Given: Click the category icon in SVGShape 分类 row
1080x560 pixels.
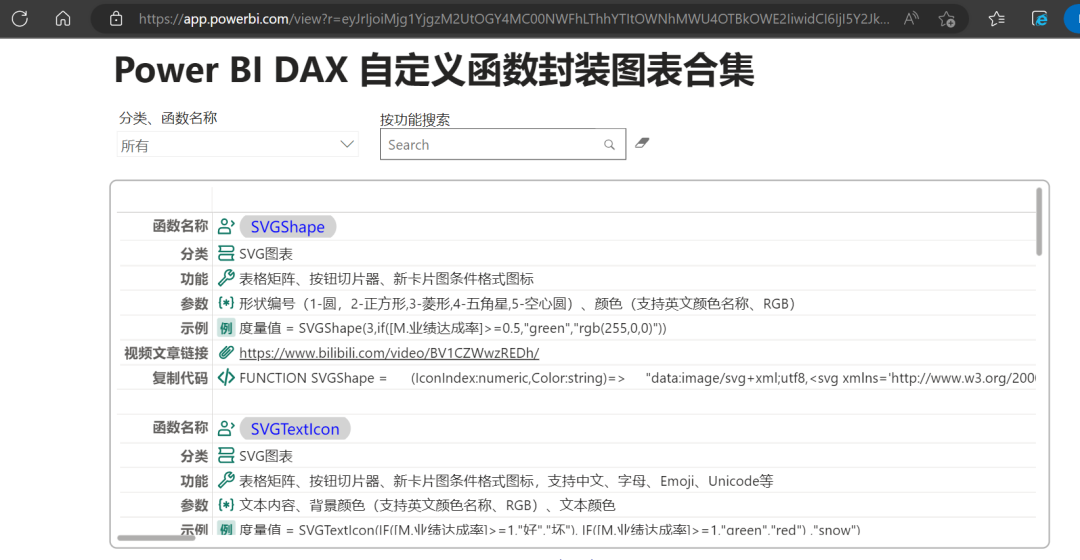Looking at the screenshot, I should coord(226,253).
